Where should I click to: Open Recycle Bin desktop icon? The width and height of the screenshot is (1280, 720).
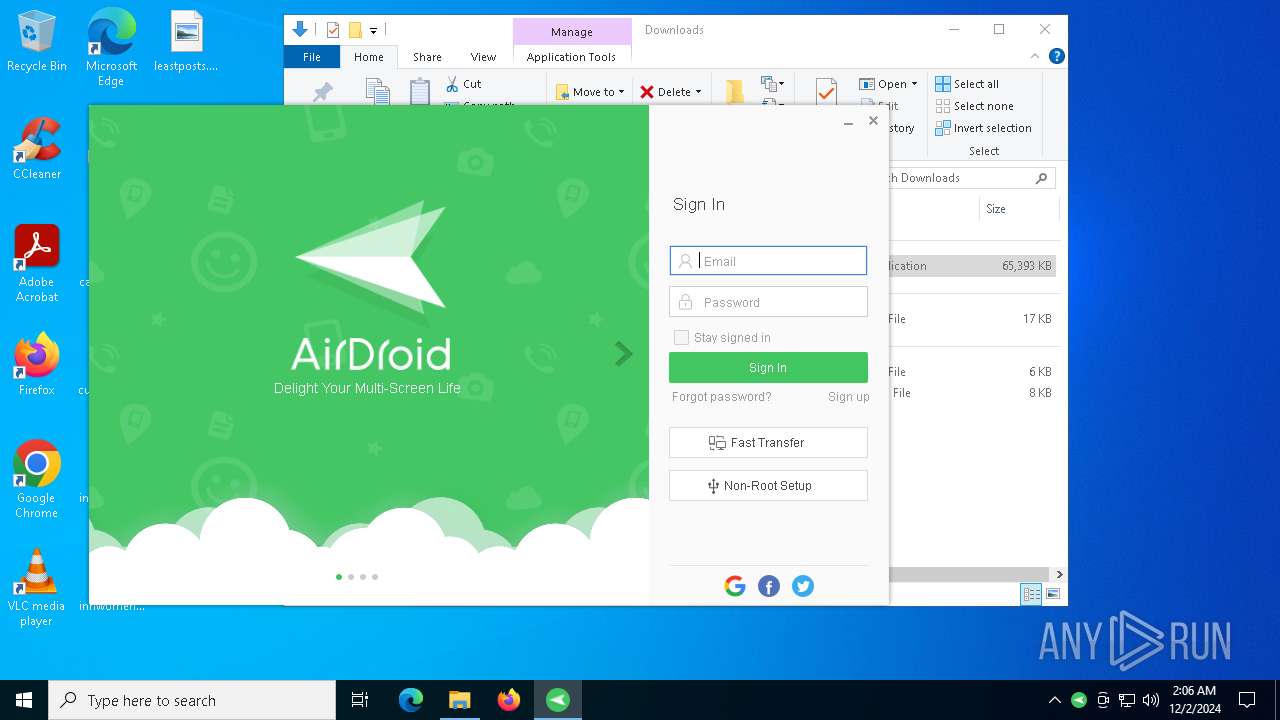click(37, 42)
